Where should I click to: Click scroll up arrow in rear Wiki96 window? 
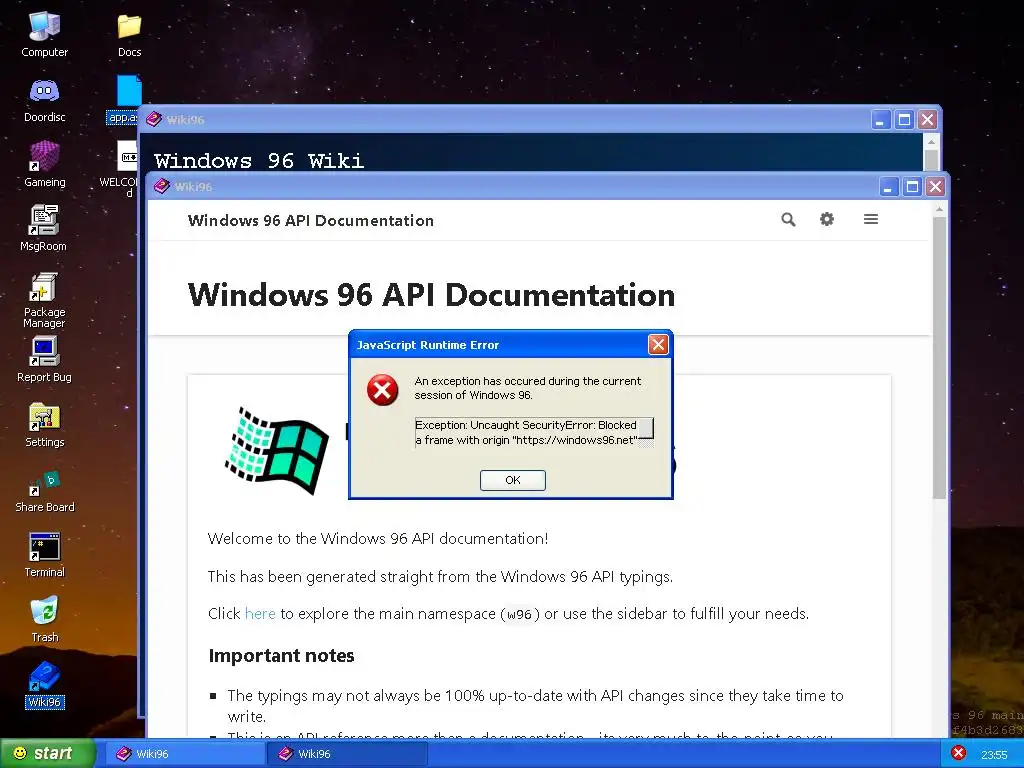tap(931, 142)
